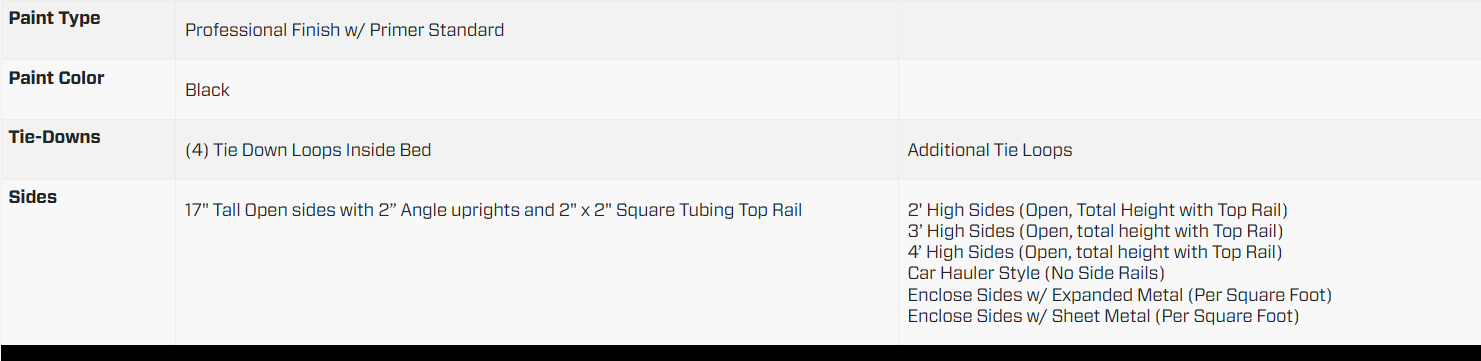Select (4) Tie Down Loops Inside Bed
This screenshot has height=361, width=1481.
308,150
